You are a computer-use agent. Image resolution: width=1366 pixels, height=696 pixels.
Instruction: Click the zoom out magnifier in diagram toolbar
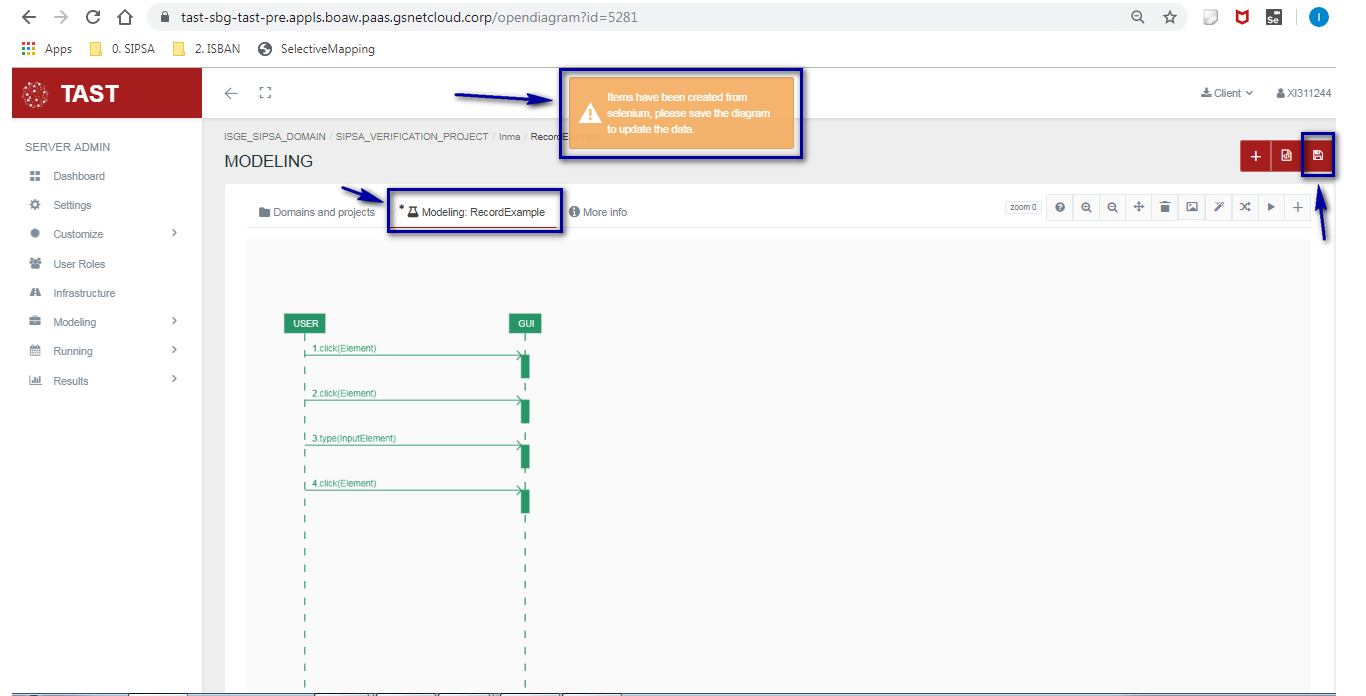coord(1112,208)
